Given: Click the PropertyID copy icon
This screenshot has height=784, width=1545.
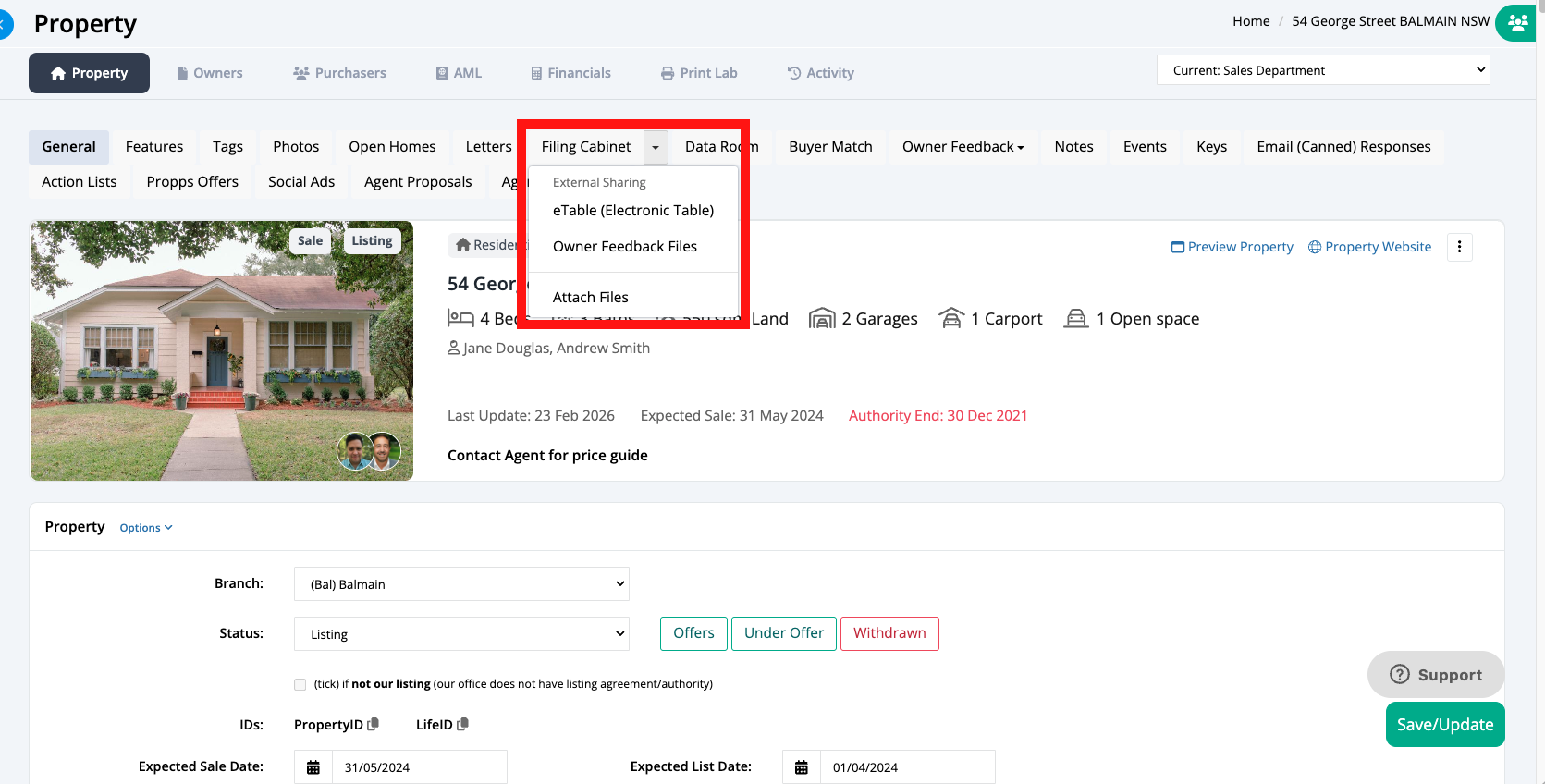Looking at the screenshot, I should (374, 725).
